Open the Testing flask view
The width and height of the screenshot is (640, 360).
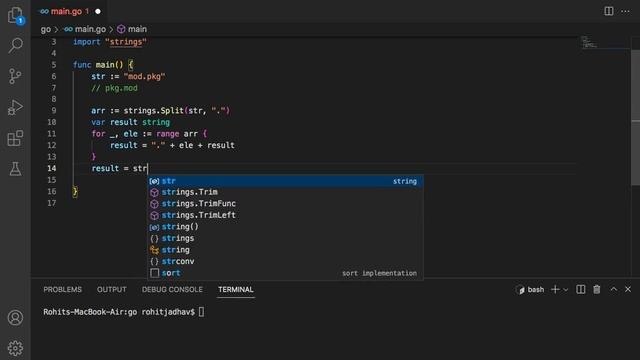click(15, 169)
